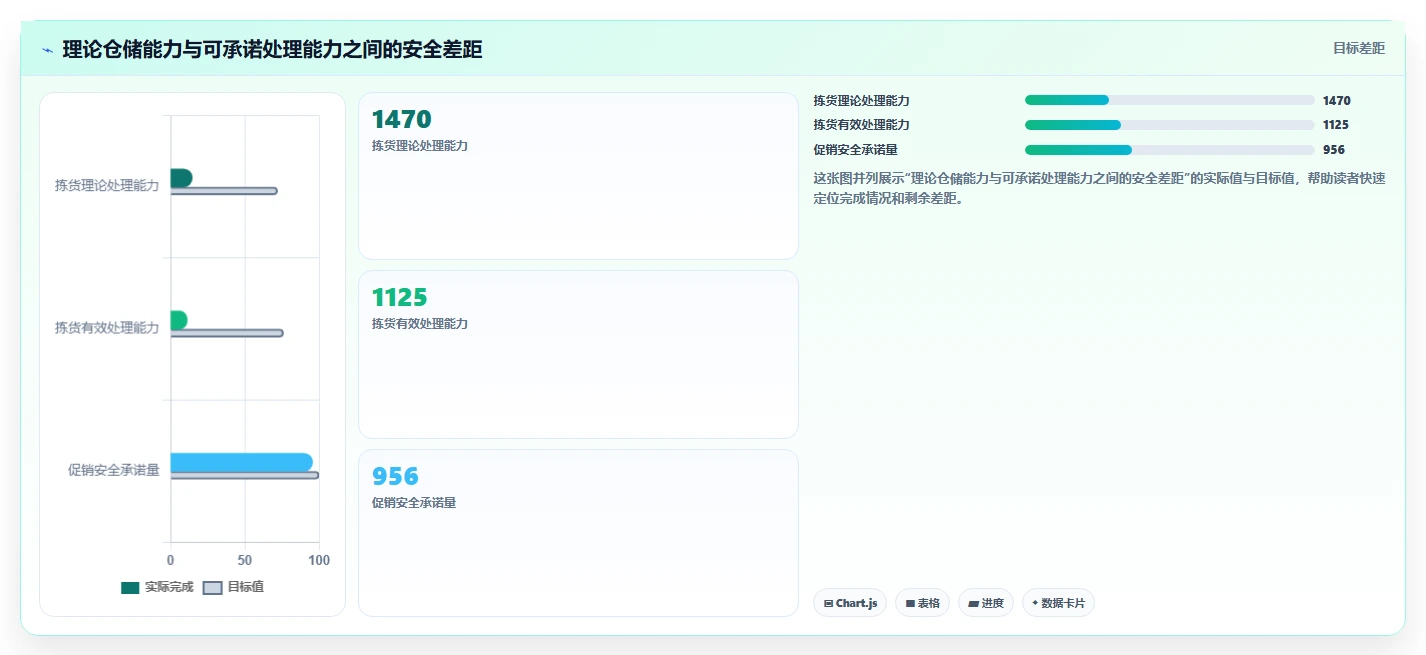Select the 进度 tag chip
Image resolution: width=1426 pixels, height=655 pixels.
pyautogui.click(x=985, y=603)
